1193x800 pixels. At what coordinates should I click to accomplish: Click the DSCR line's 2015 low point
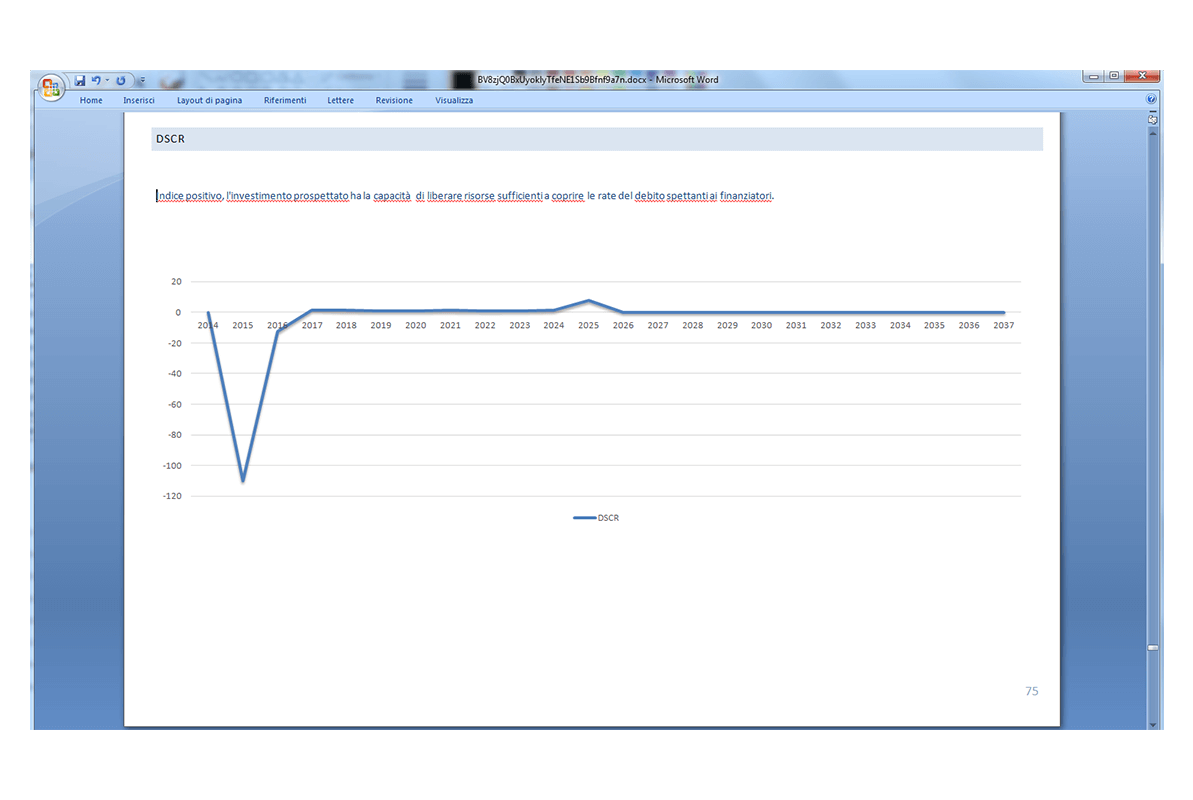[243, 480]
